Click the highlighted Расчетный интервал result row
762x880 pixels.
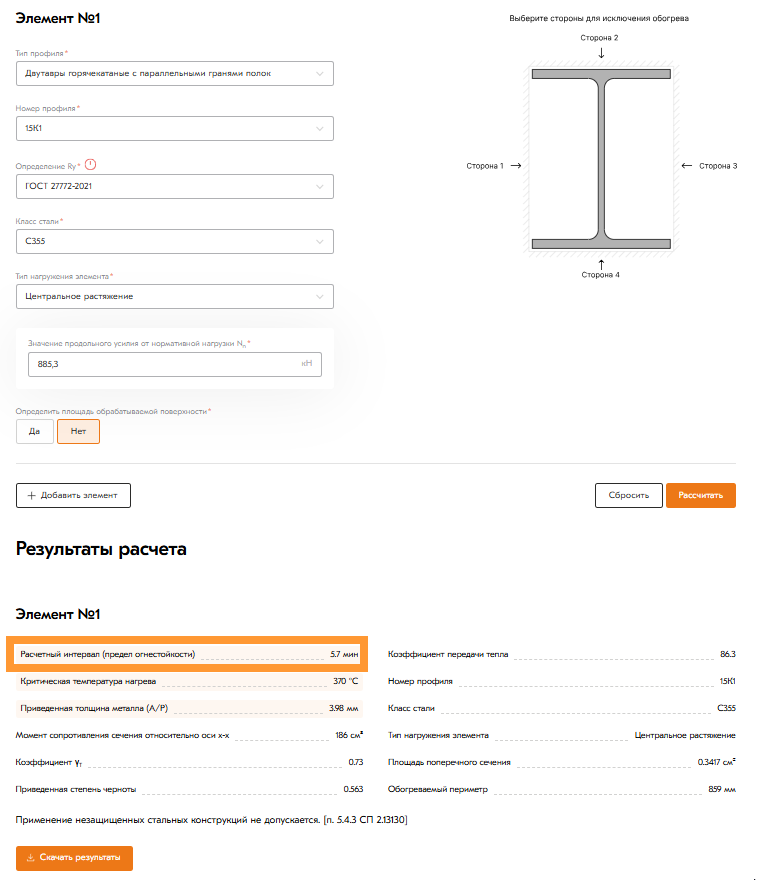click(189, 654)
